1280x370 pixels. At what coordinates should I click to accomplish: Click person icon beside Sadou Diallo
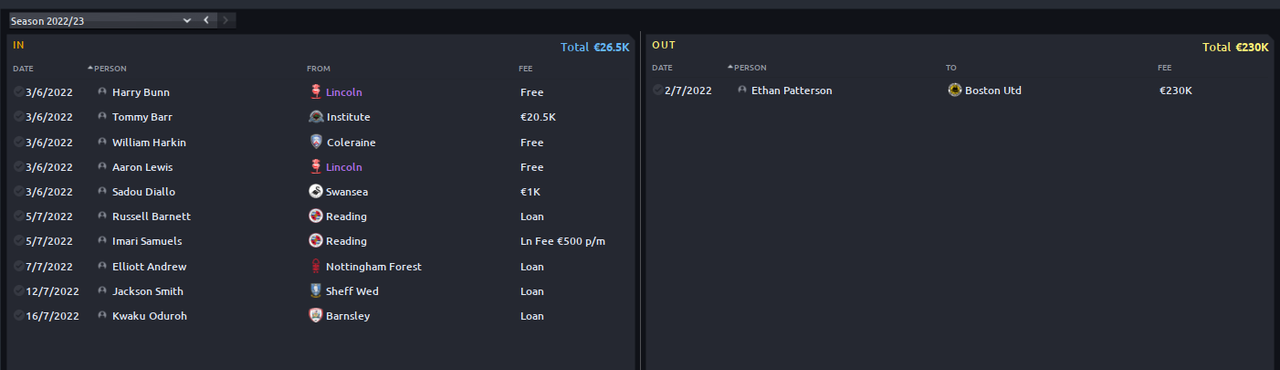pos(102,191)
